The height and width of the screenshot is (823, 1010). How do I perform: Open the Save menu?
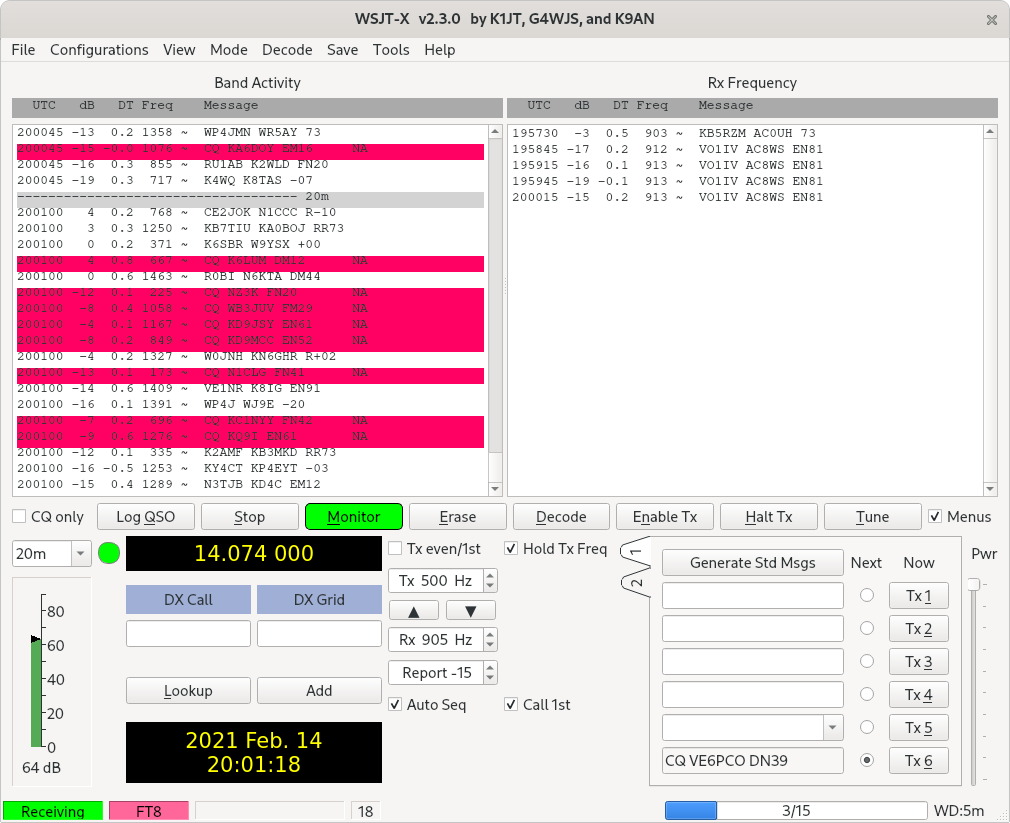coord(343,50)
